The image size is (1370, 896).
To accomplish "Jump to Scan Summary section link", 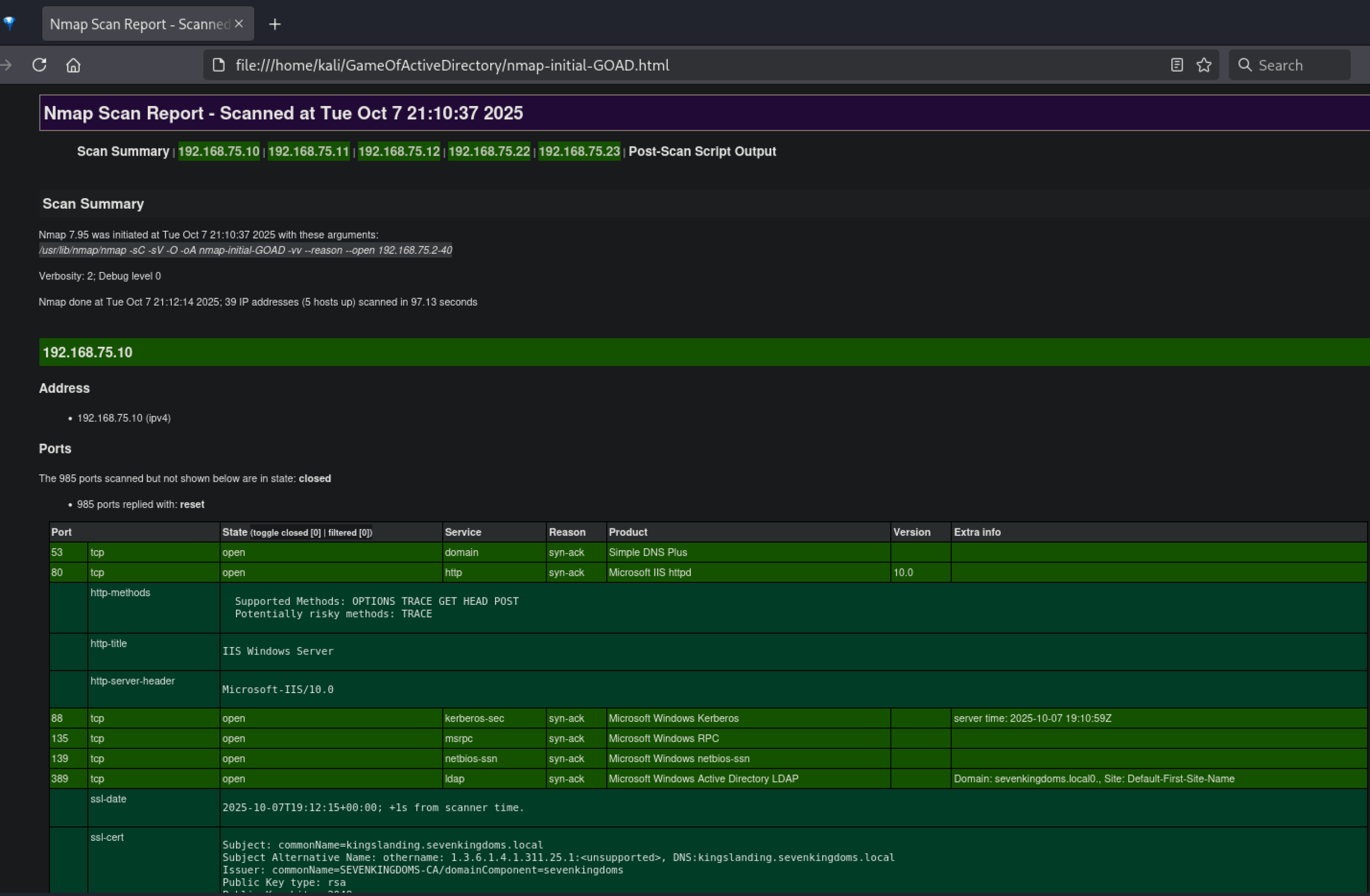I will point(123,151).
